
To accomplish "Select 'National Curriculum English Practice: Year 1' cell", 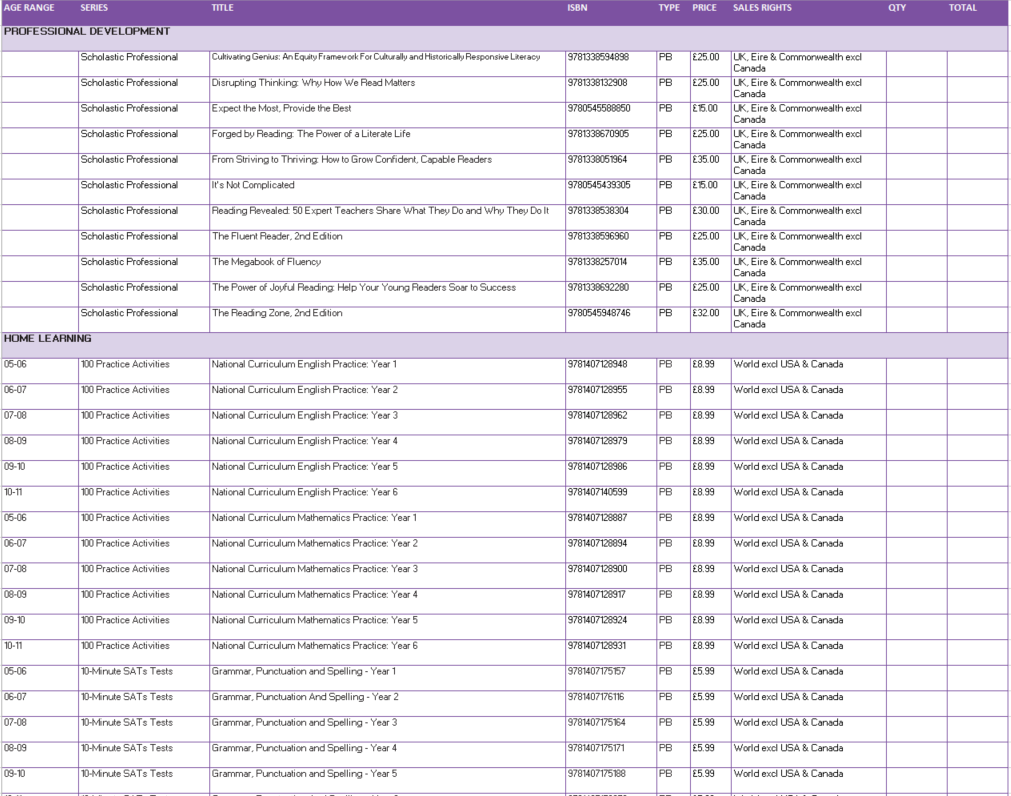I will [x=304, y=364].
